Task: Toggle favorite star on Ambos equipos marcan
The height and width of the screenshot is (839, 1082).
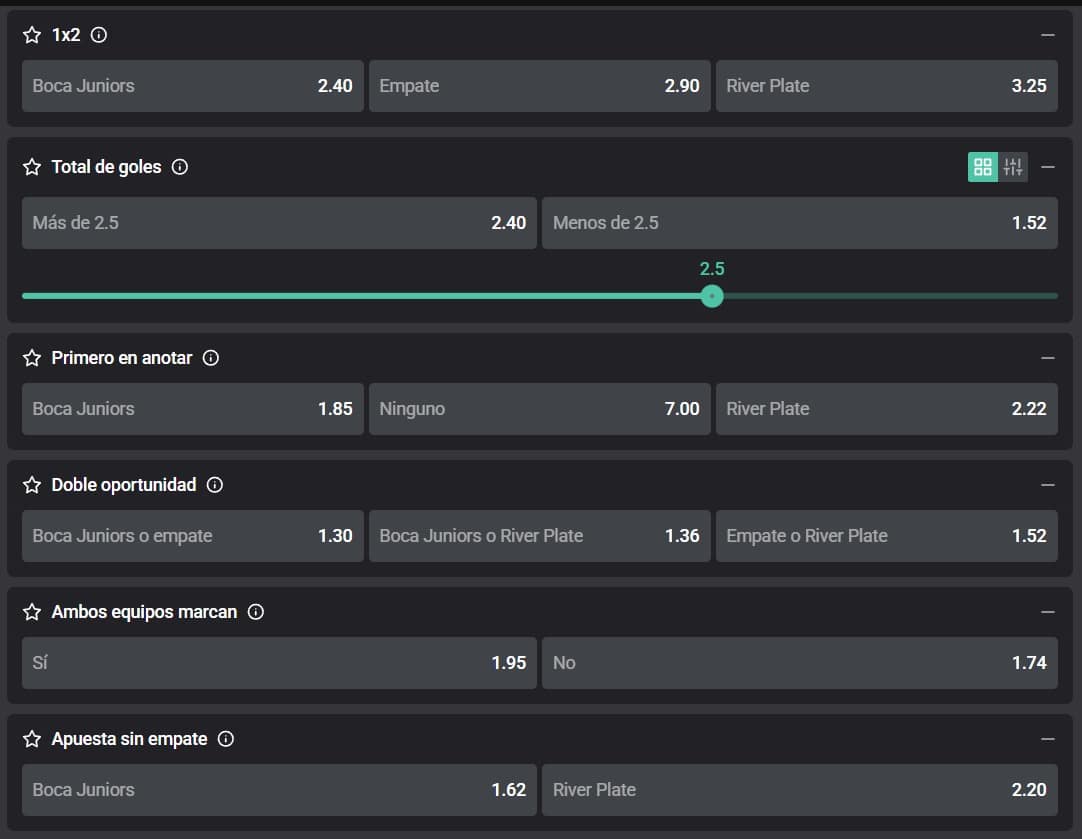Action: [32, 612]
